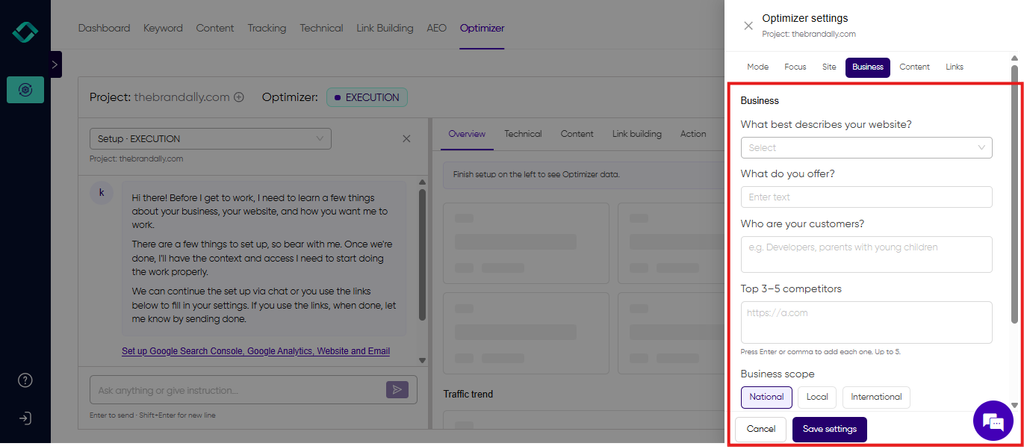Select Local business scope

point(817,397)
